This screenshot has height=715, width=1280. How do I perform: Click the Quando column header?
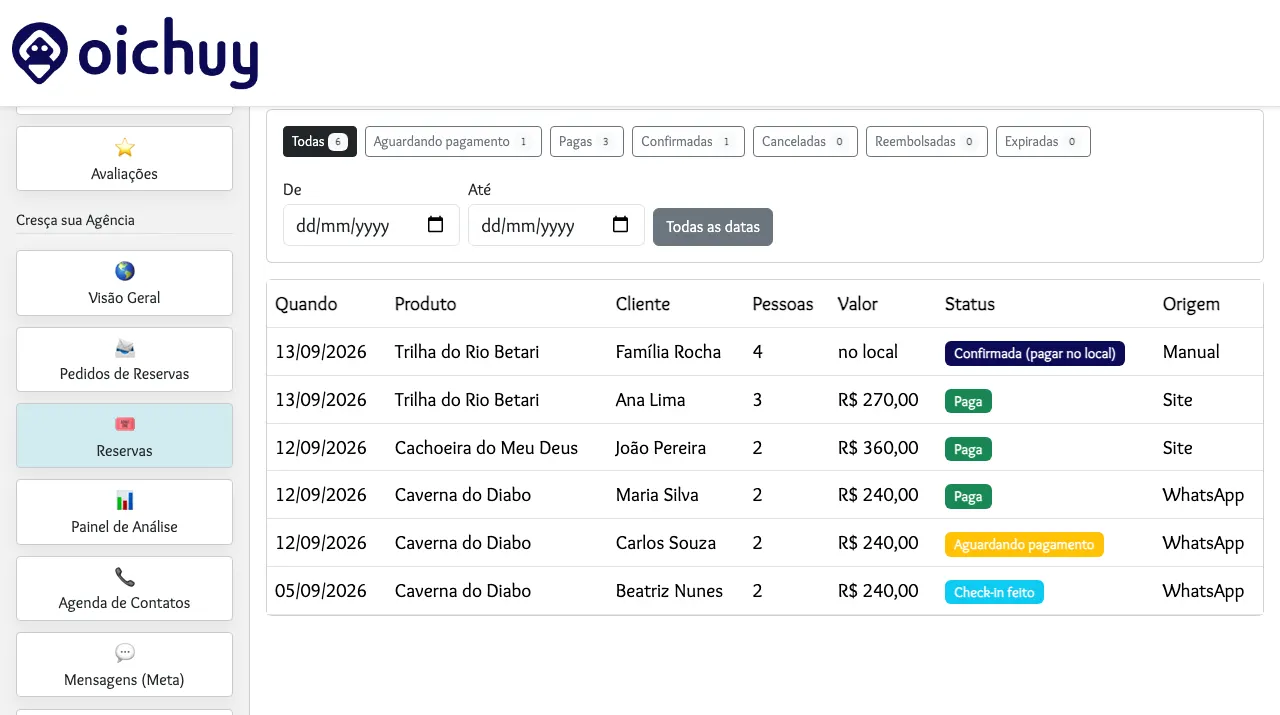306,304
